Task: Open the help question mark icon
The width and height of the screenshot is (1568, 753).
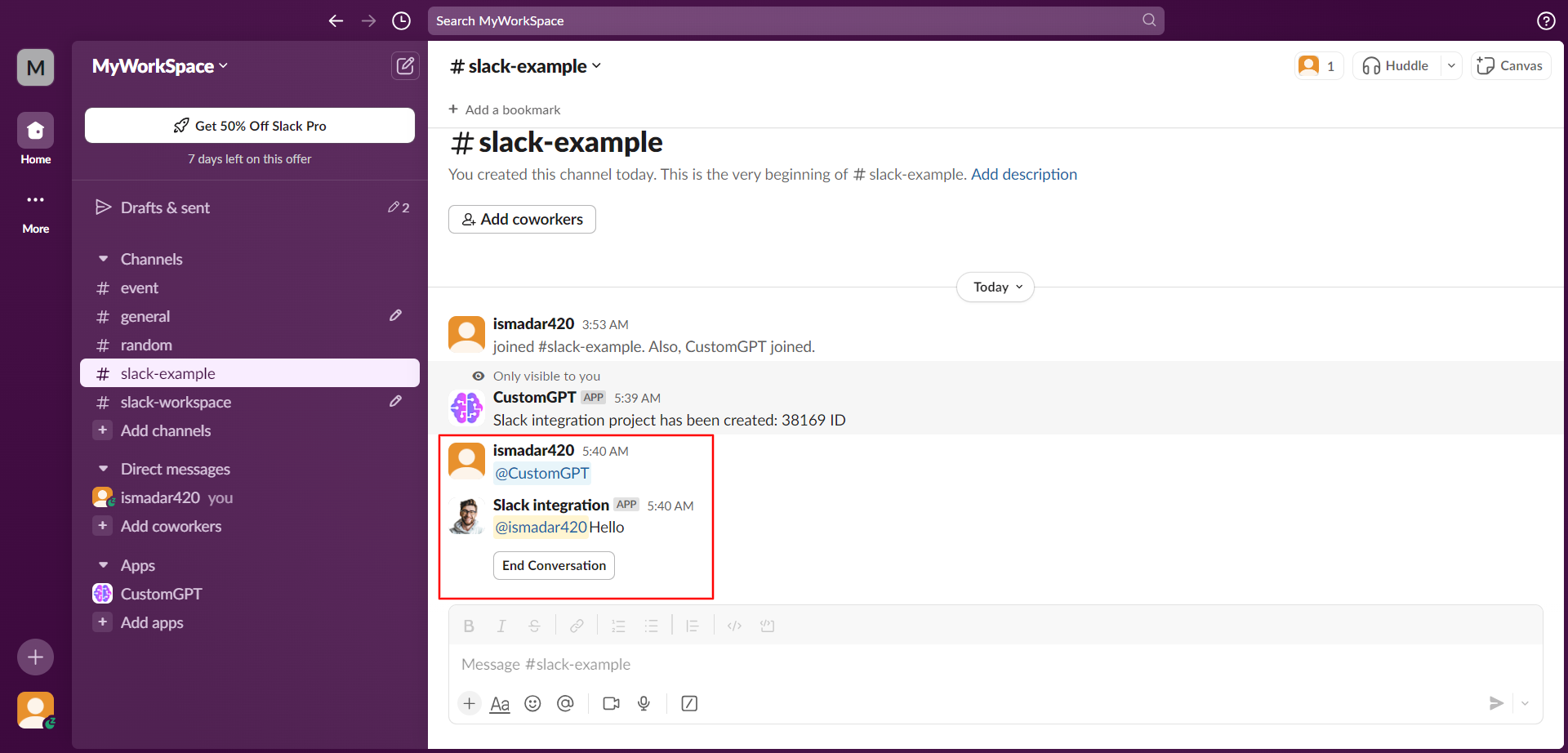Action: tap(1546, 20)
